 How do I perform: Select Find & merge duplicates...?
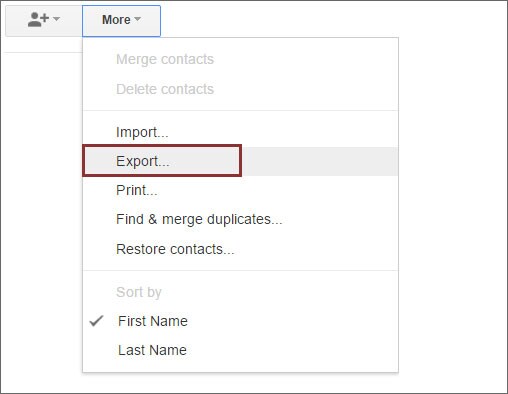click(240, 219)
